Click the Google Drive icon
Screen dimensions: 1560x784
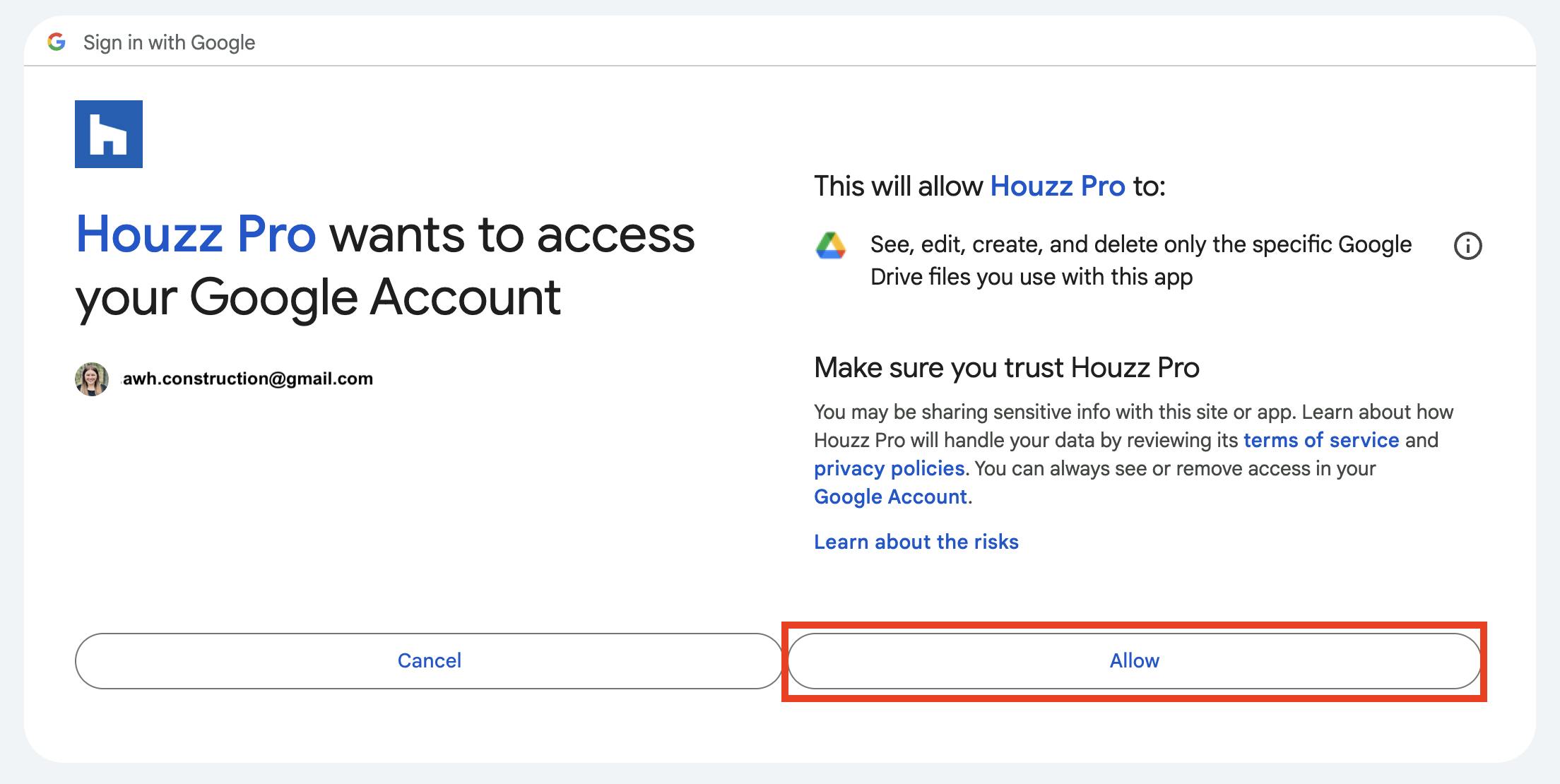click(831, 246)
